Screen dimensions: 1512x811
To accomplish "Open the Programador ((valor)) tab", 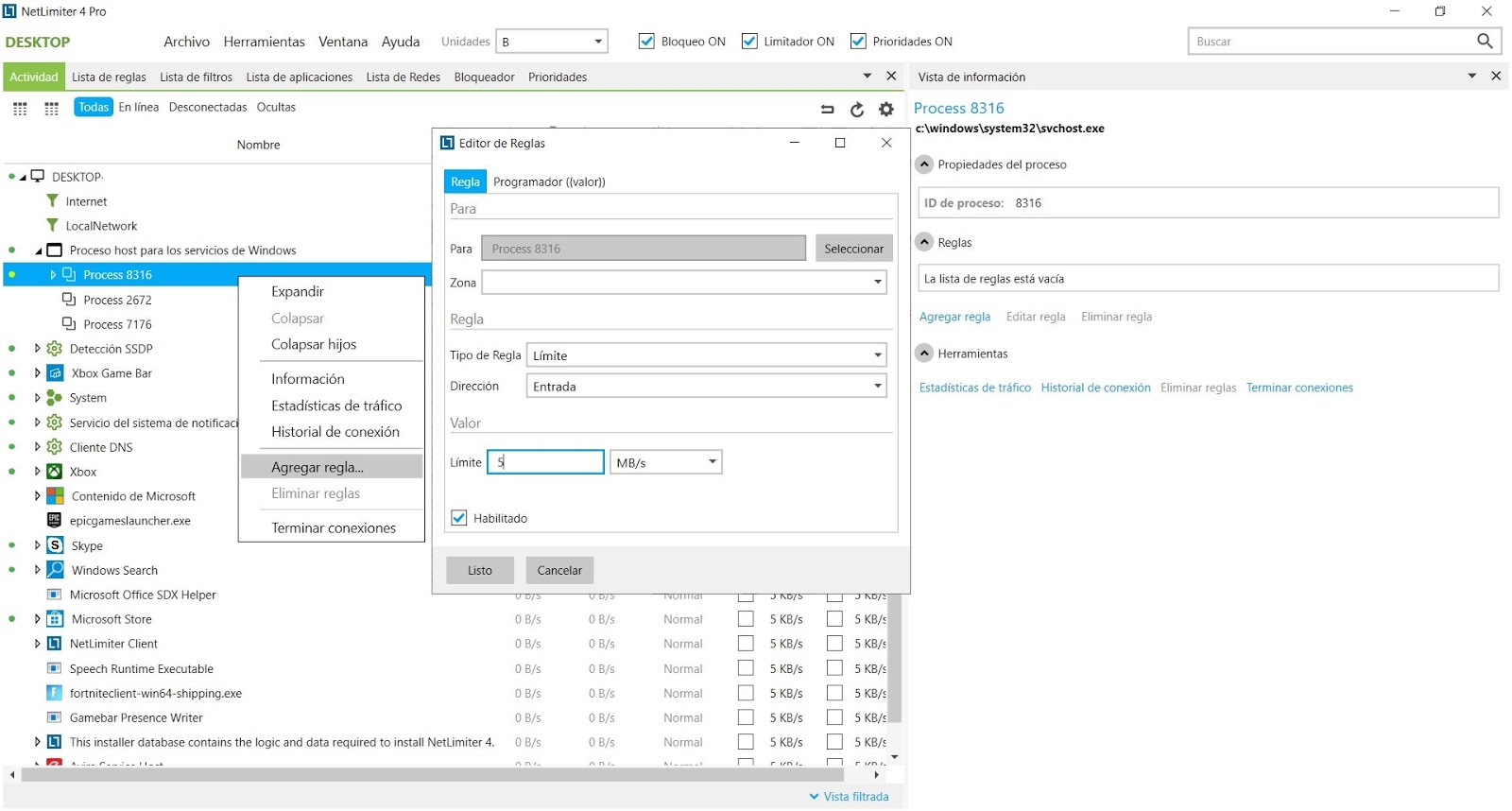I will coord(549,181).
